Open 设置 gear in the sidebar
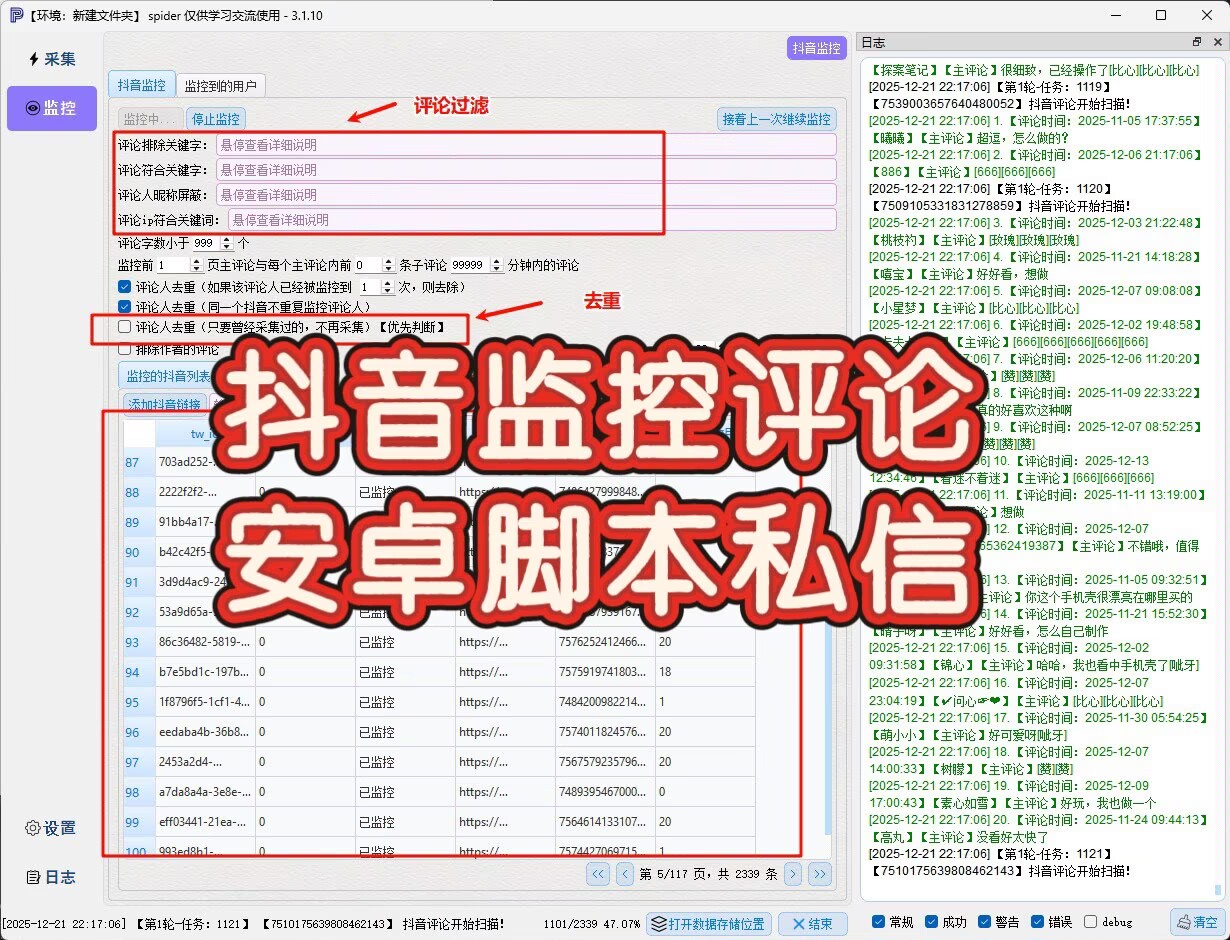Screen dimensions: 1230x940 point(52,828)
